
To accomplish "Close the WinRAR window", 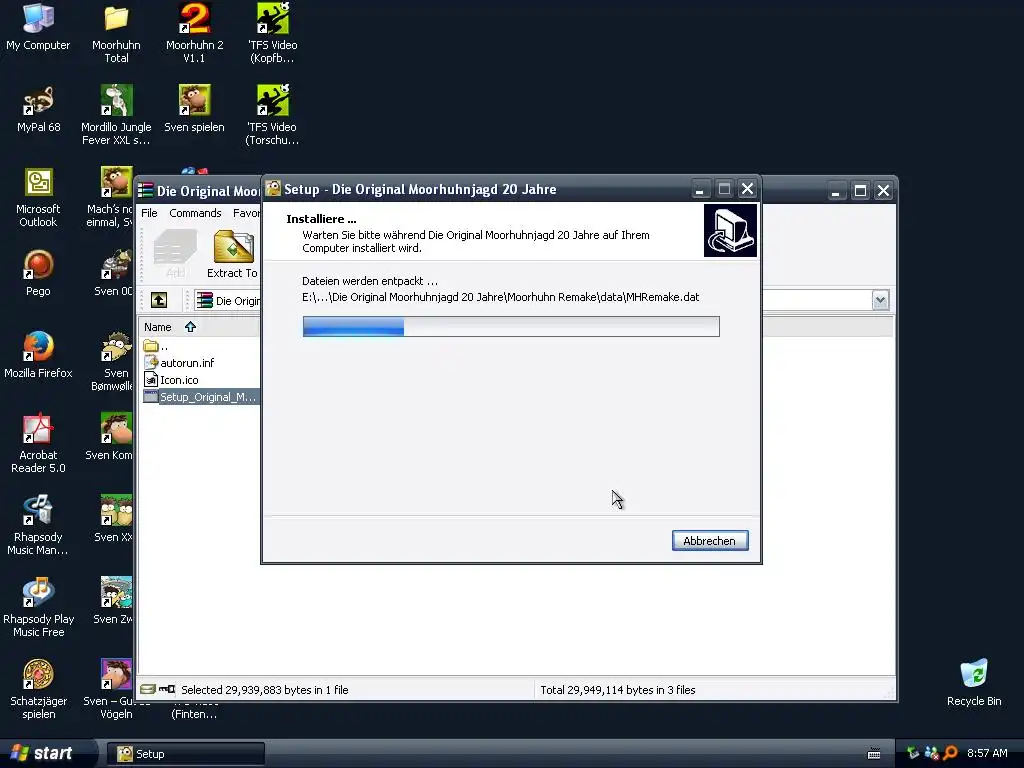I will pyautogui.click(x=884, y=191).
